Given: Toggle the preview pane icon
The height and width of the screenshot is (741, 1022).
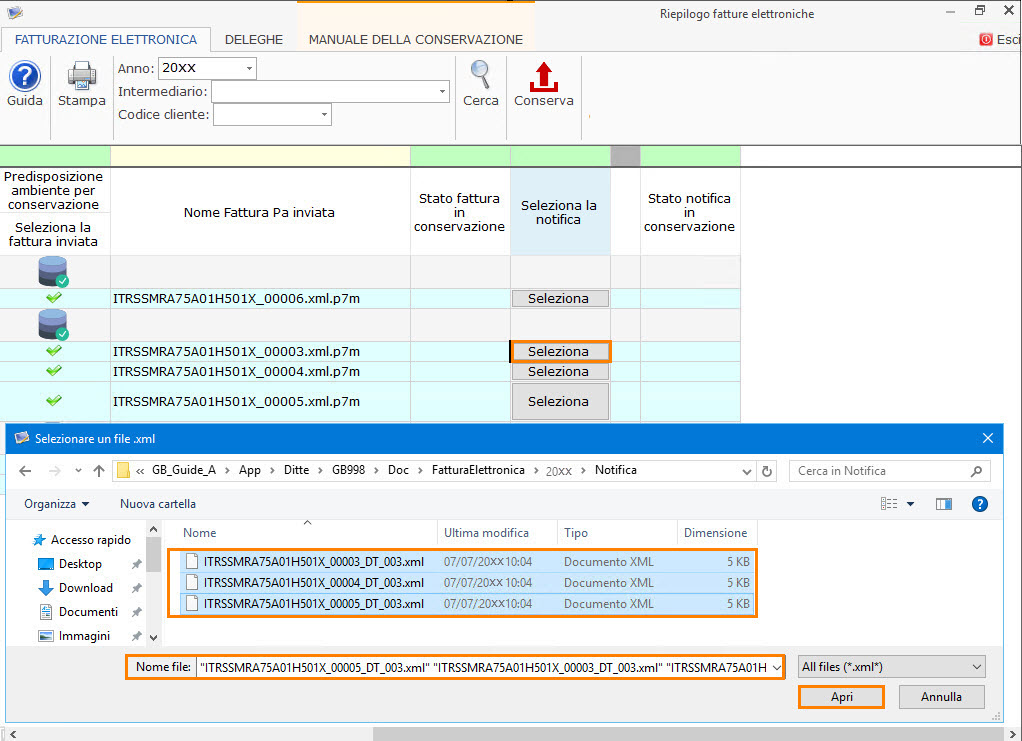Looking at the screenshot, I should 943,504.
